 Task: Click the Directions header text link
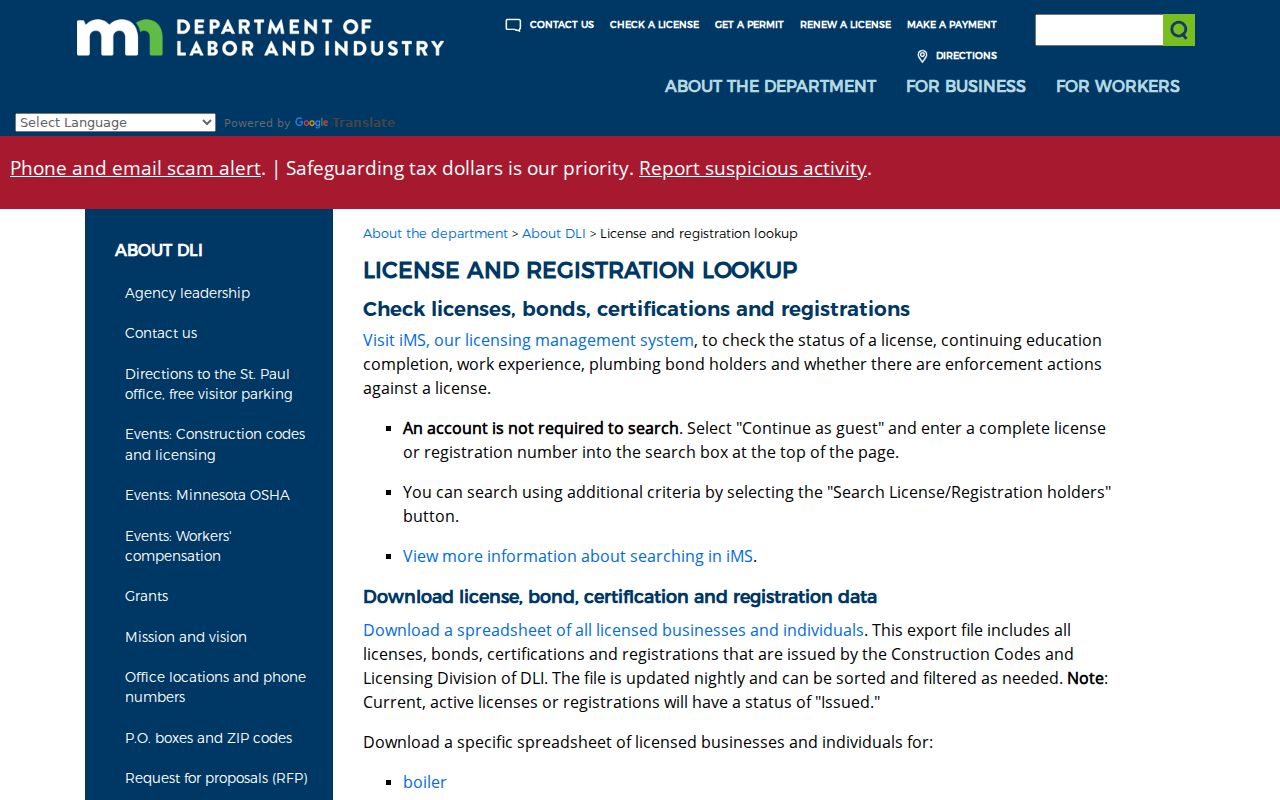click(x=966, y=56)
